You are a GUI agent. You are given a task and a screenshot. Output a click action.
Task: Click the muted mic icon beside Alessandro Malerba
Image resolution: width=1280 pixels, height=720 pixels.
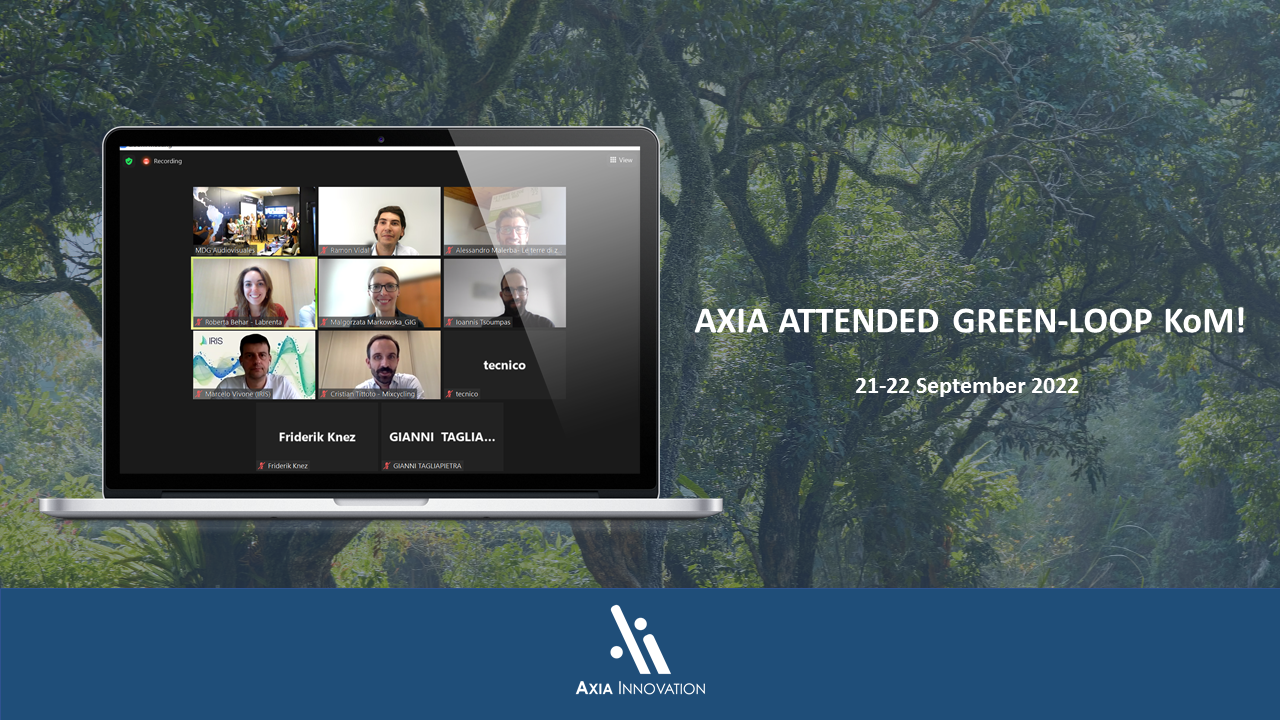[x=449, y=250]
